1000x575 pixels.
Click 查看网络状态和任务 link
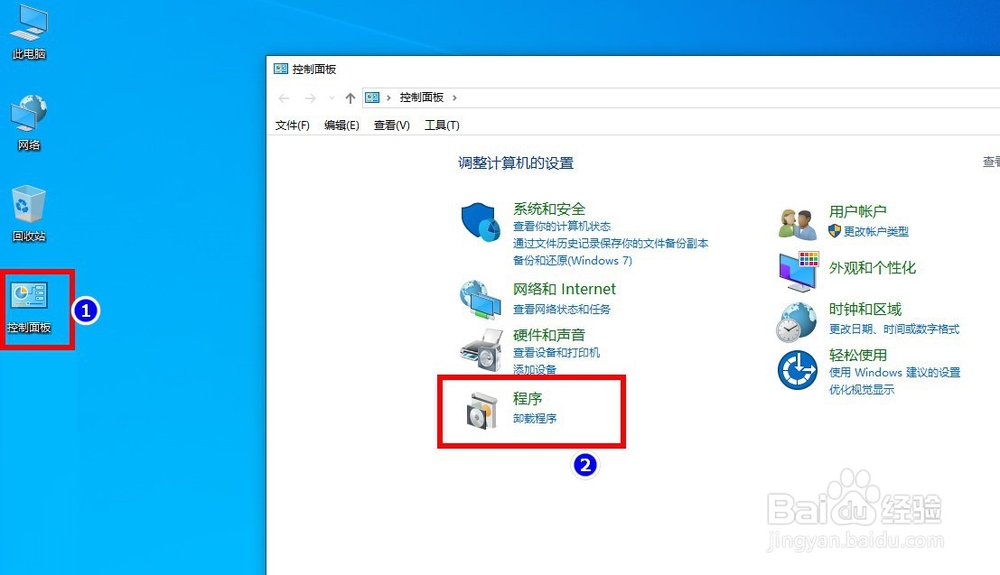point(562,309)
